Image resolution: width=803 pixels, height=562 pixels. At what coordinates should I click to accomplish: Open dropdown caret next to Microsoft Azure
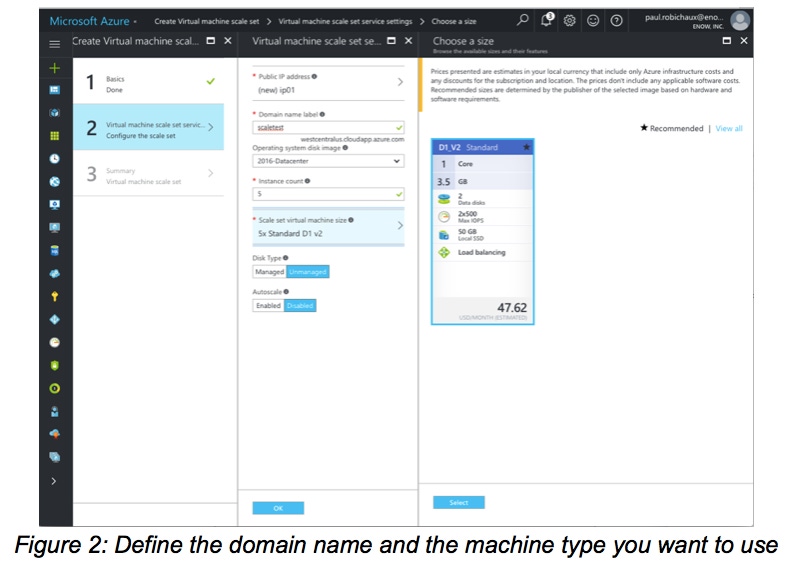click(x=135, y=22)
